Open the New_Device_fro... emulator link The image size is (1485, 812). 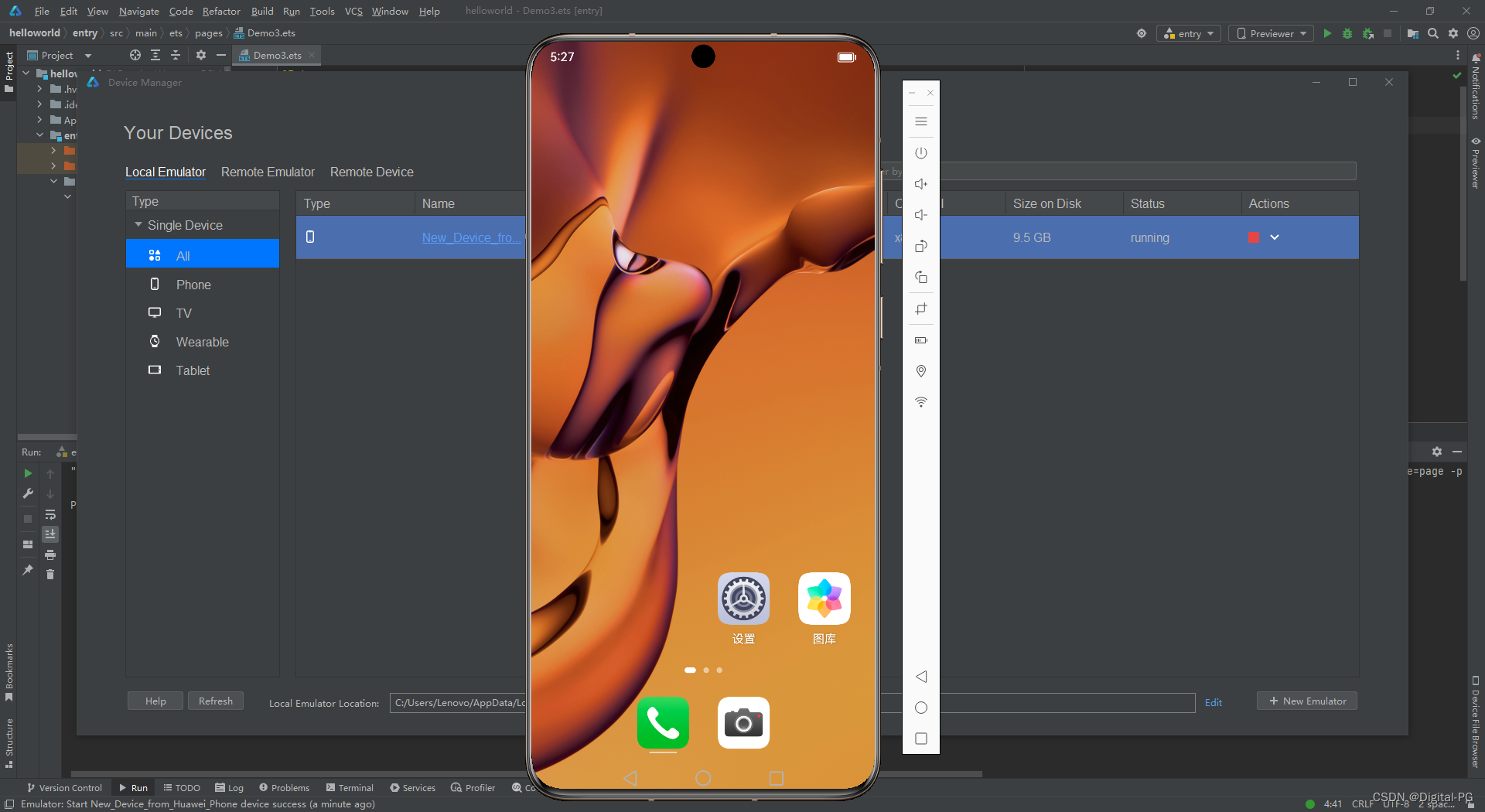[471, 237]
